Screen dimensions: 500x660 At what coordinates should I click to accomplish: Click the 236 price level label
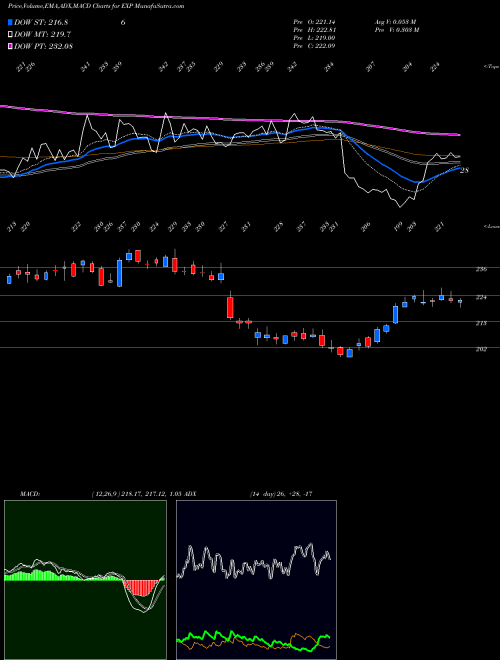481,269
